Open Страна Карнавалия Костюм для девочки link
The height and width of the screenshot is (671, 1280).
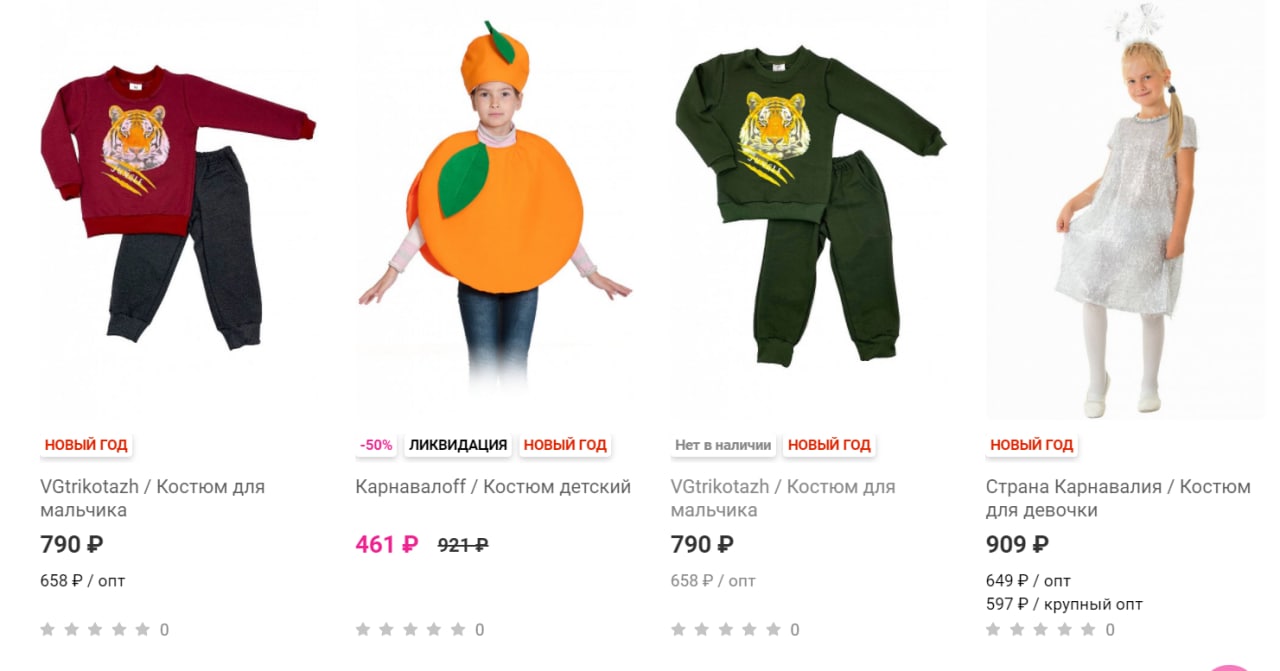pyautogui.click(x=1118, y=498)
